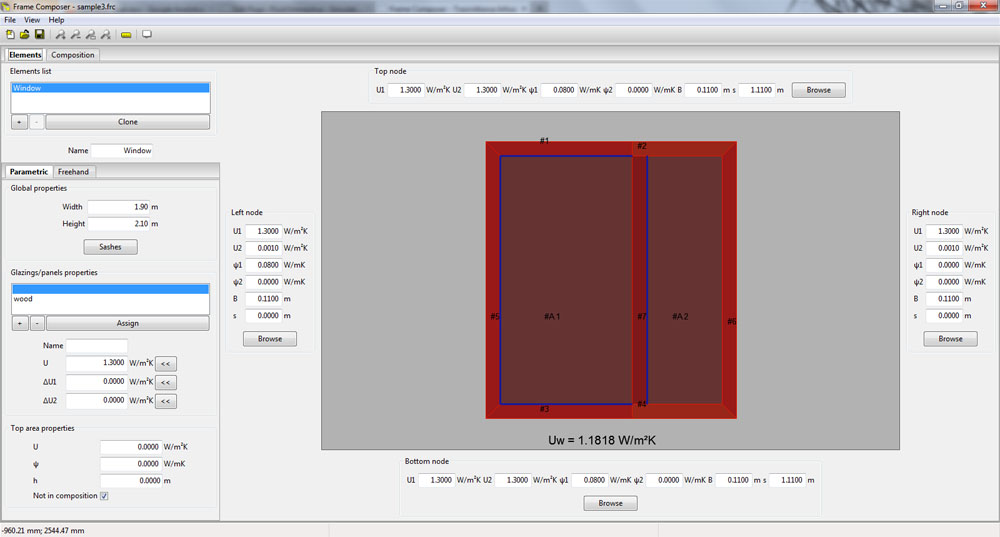This screenshot has width=1000, height=537.
Task: Click the Width input field
Action: tap(119, 207)
